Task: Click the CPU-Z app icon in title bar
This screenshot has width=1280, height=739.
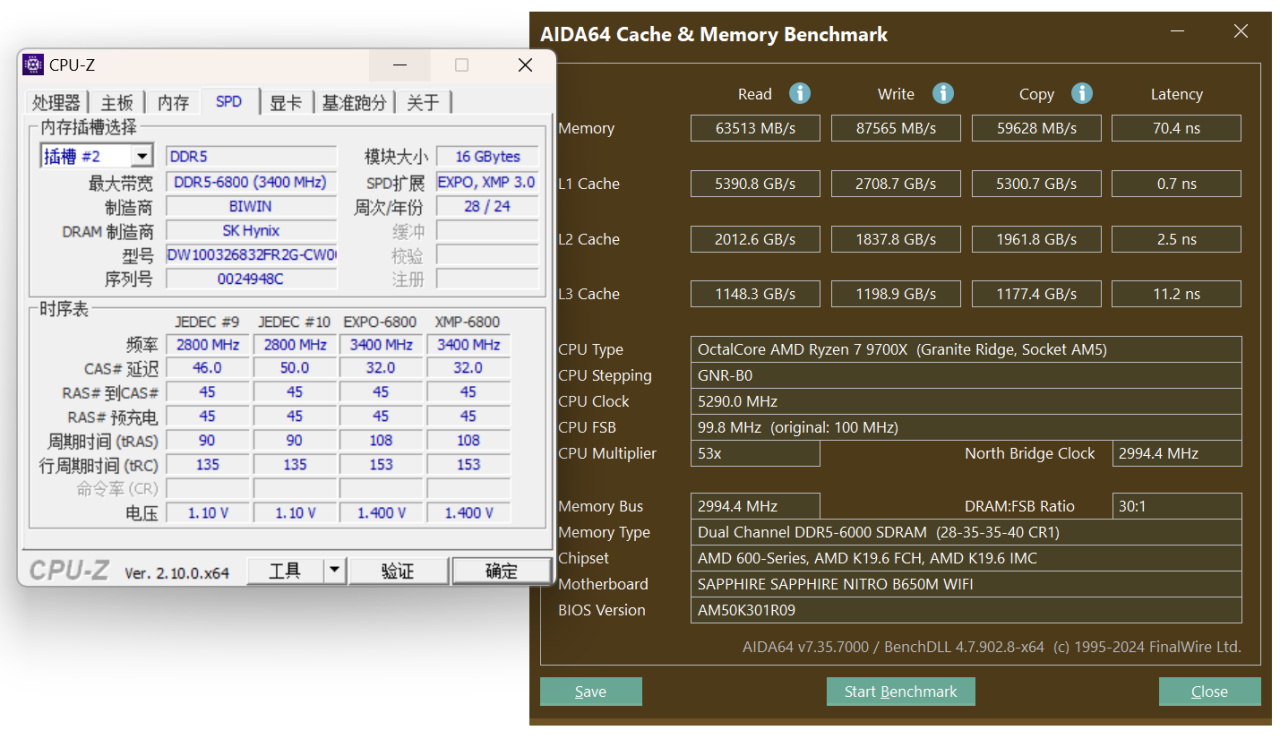Action: [33, 65]
